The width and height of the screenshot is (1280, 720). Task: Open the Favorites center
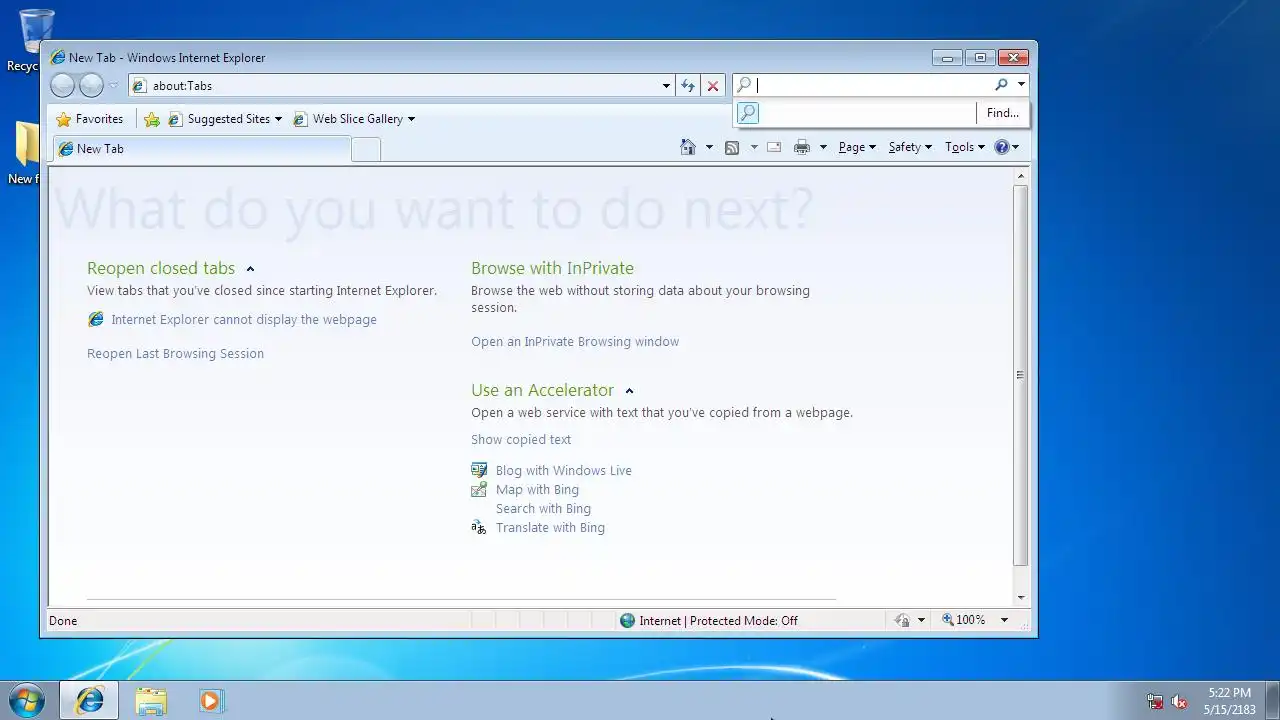(x=90, y=119)
